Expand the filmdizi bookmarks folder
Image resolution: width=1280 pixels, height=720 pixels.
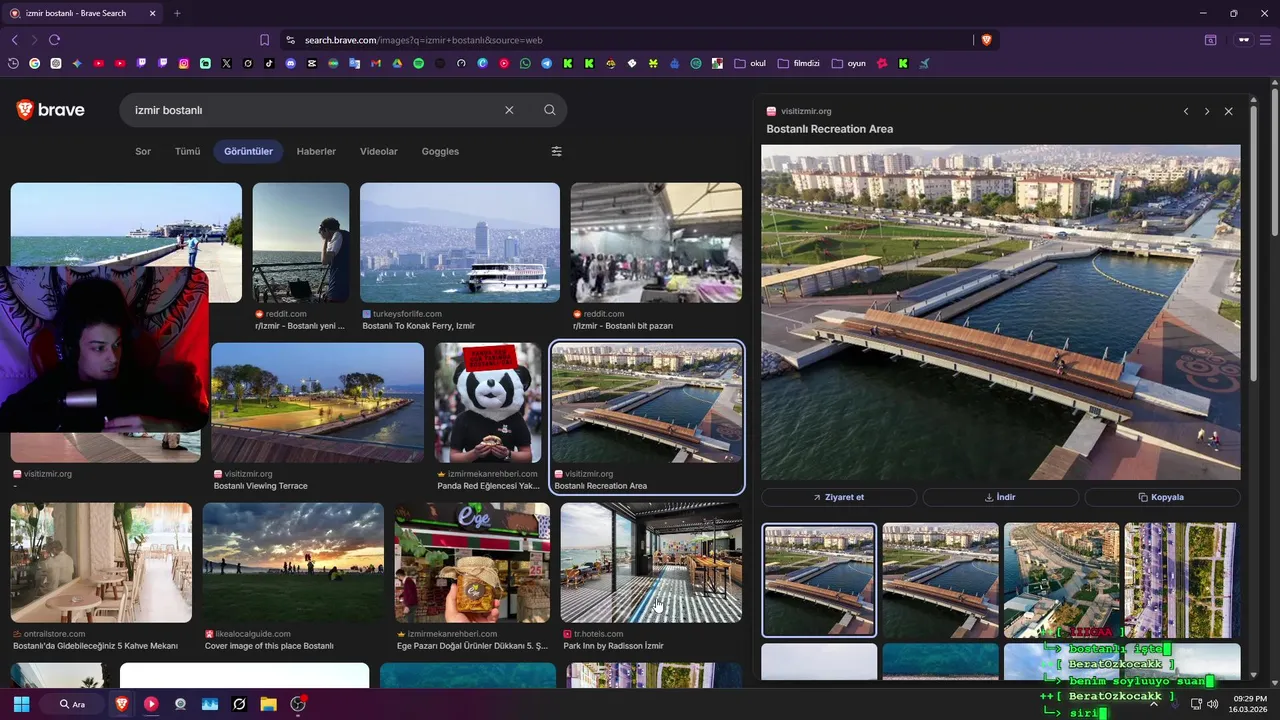point(798,63)
